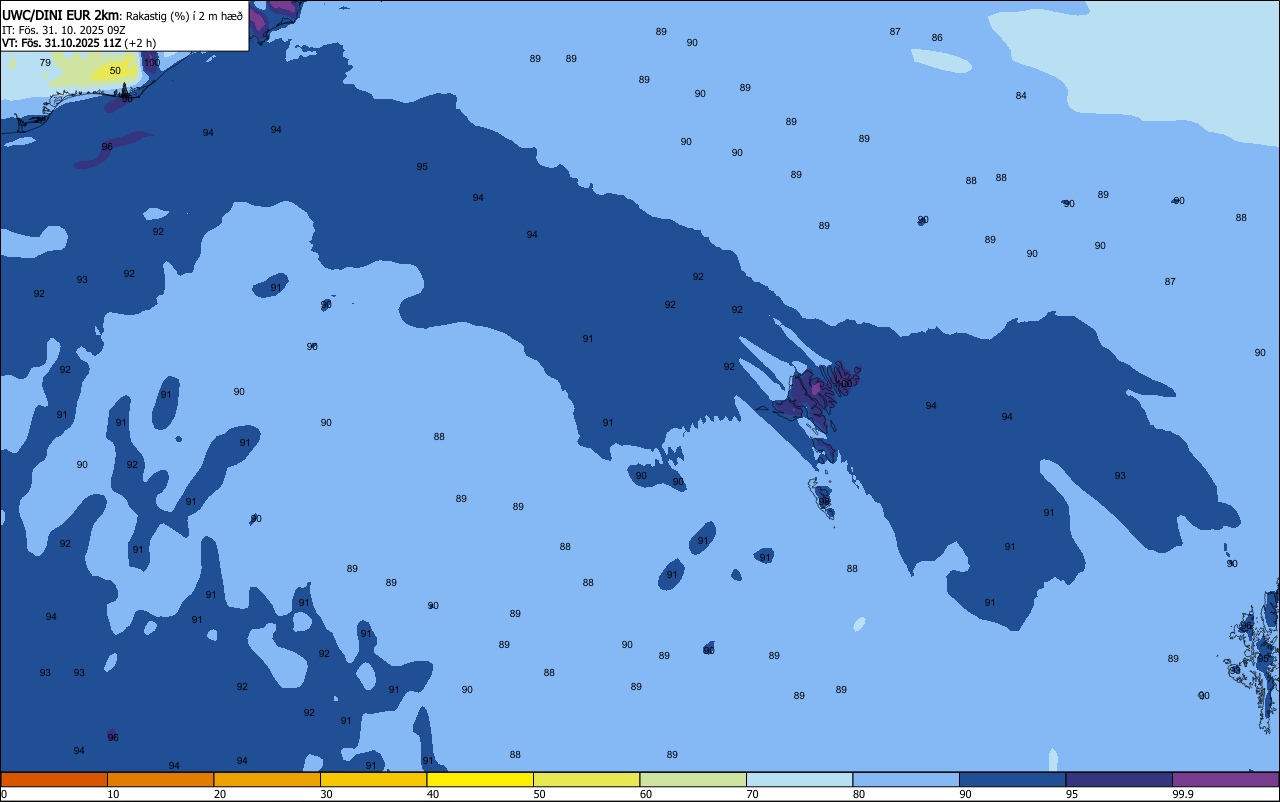1280x802 pixels.
Task: Click the purple 99.9+ legend color swatch
Action: pos(1225,779)
